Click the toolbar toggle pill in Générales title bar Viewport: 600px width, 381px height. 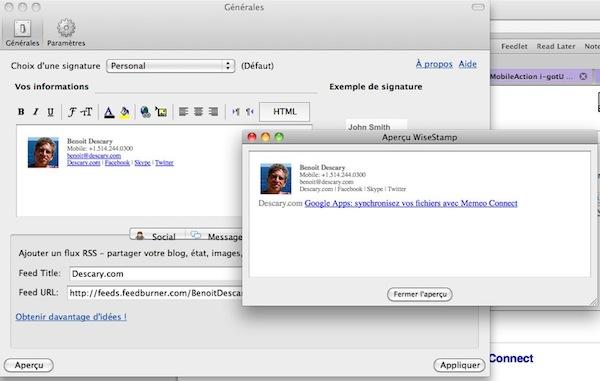coord(478,7)
